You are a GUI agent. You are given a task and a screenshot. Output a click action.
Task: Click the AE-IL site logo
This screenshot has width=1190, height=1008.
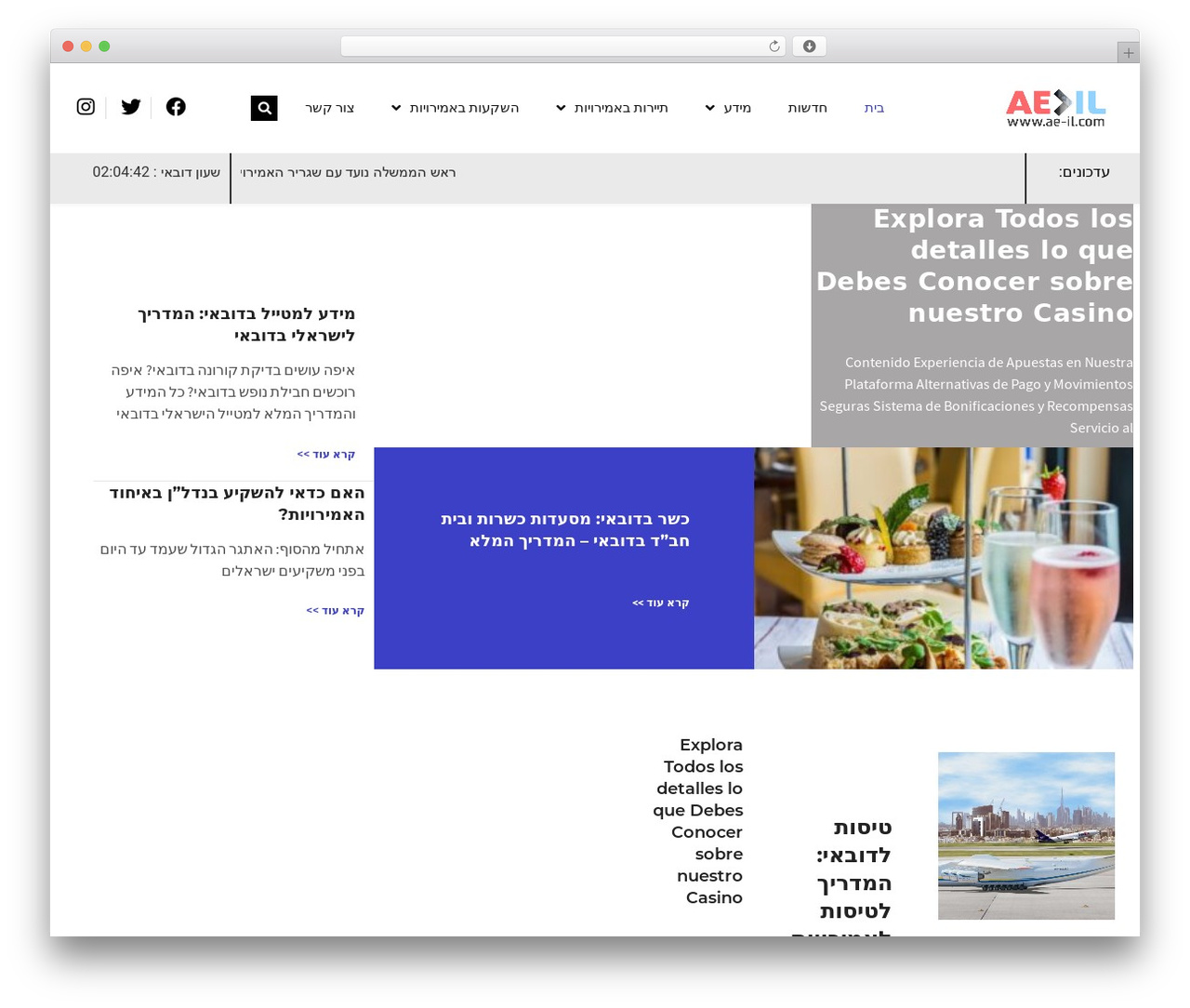(1056, 108)
